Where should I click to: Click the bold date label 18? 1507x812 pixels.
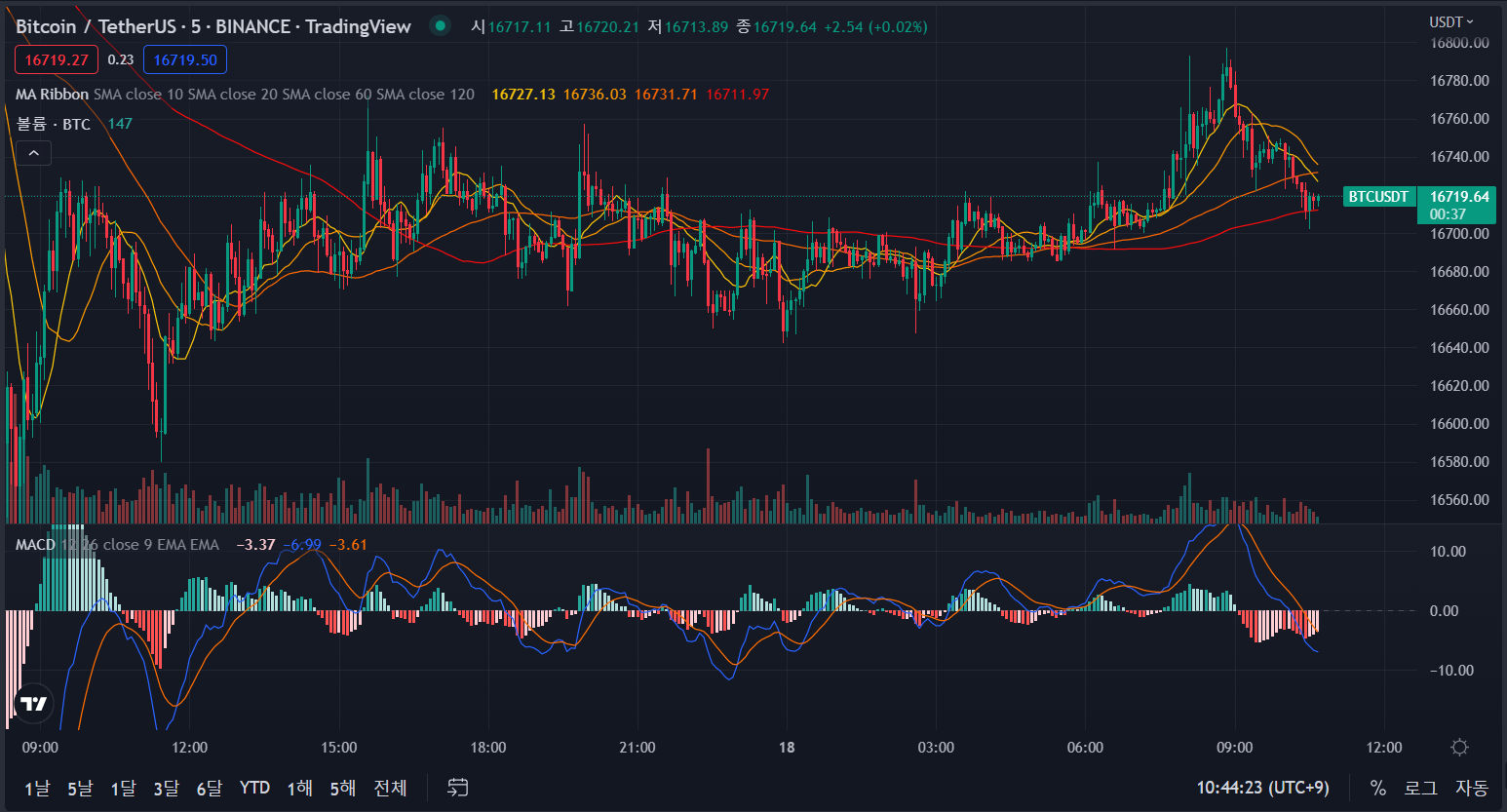coord(787,748)
